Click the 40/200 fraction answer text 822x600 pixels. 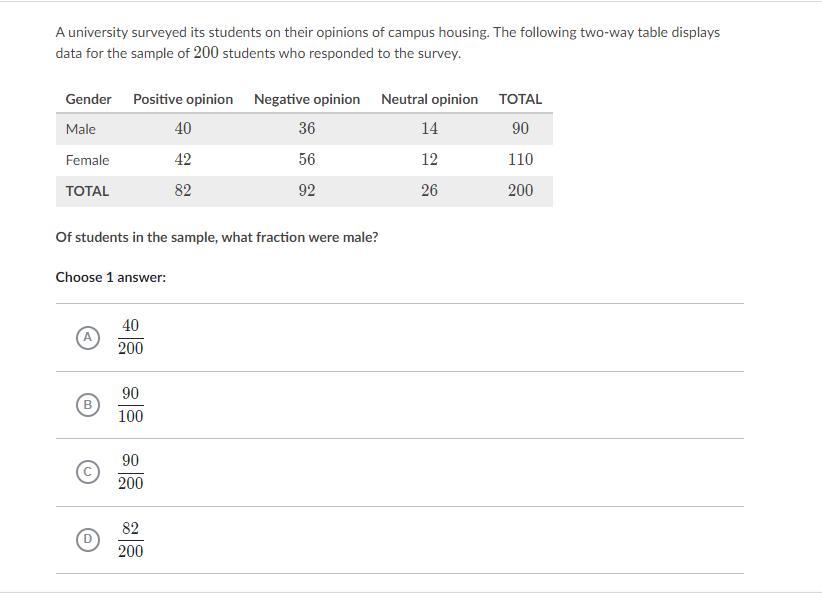130,337
